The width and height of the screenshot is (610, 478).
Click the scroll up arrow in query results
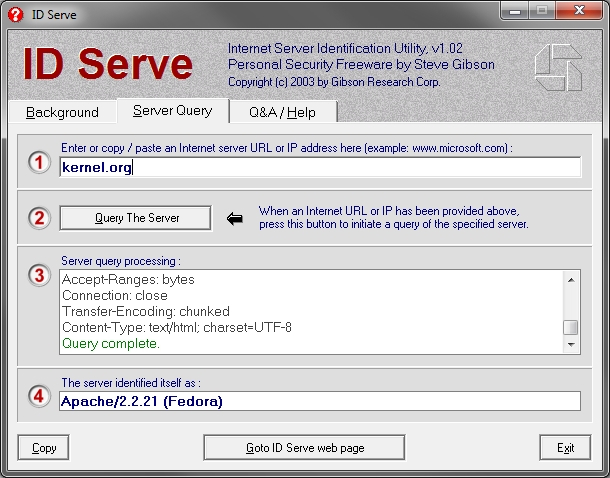571,280
